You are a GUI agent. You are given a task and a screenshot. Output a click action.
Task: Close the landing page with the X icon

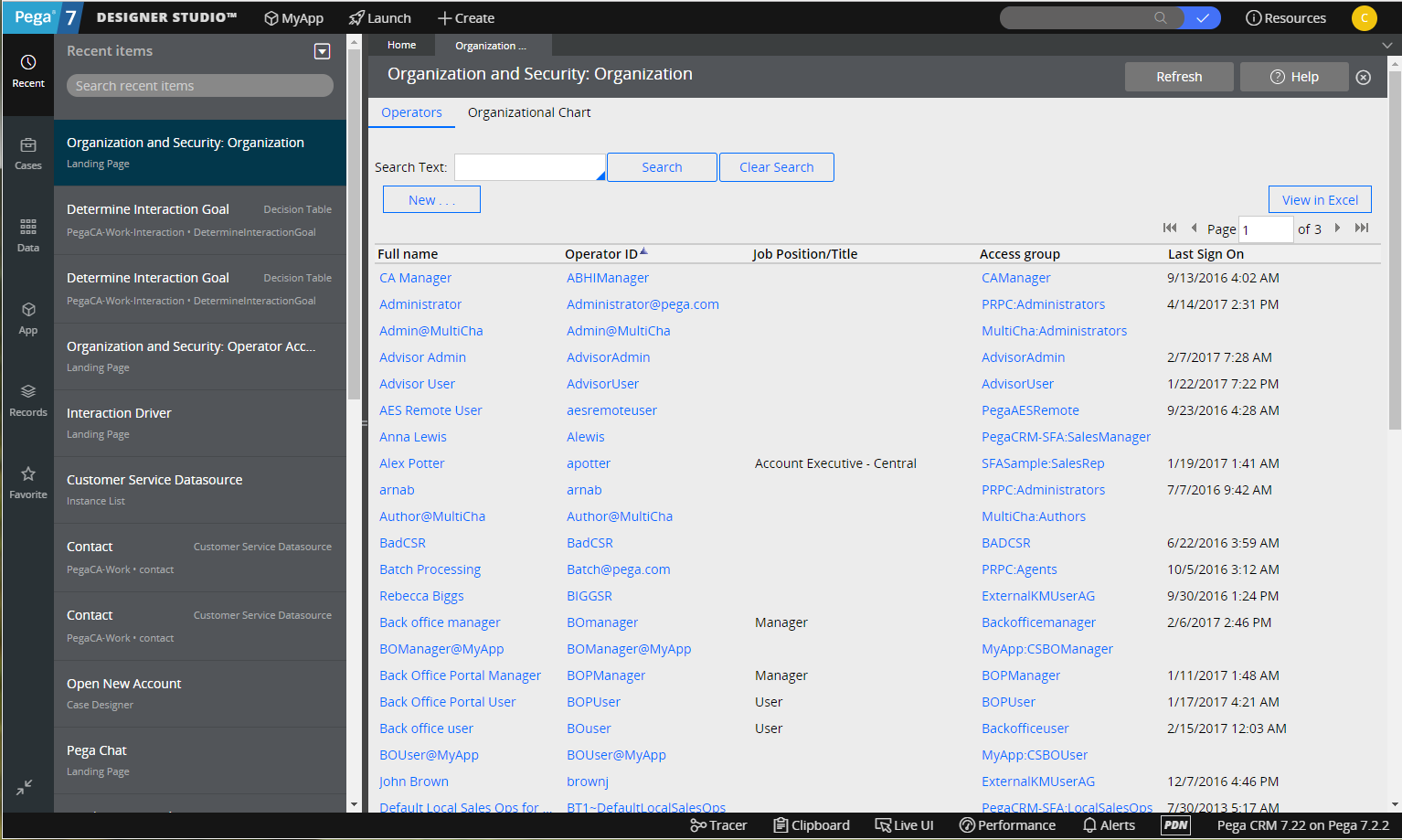1364,78
